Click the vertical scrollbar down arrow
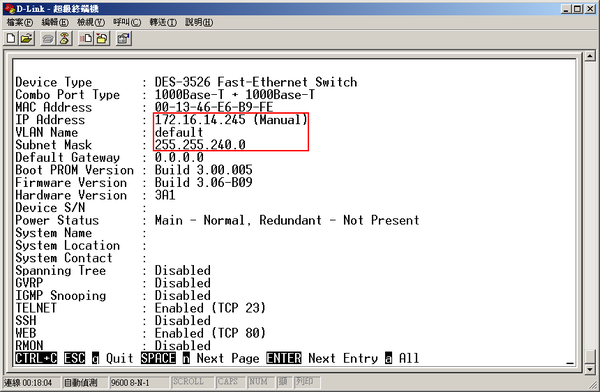600x392 pixels. click(x=590, y=369)
